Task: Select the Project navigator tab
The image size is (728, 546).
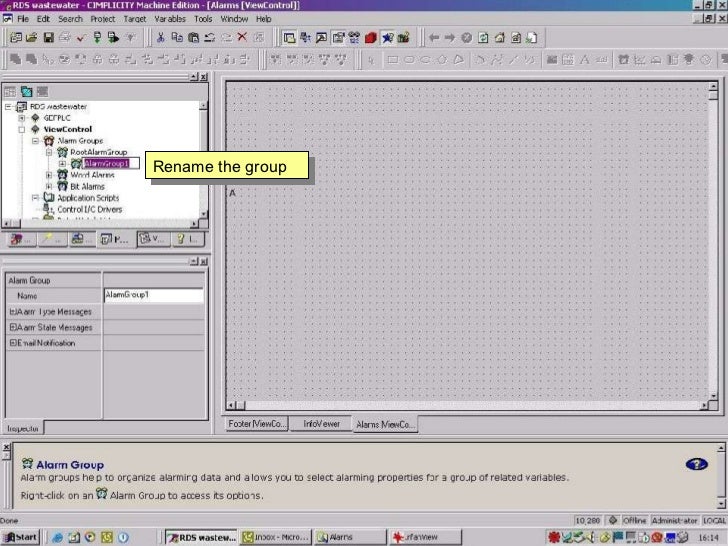Action: [x=115, y=239]
